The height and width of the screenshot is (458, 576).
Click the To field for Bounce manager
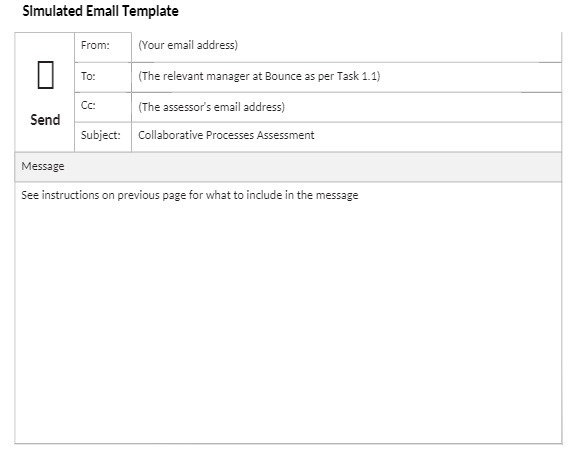(x=346, y=77)
